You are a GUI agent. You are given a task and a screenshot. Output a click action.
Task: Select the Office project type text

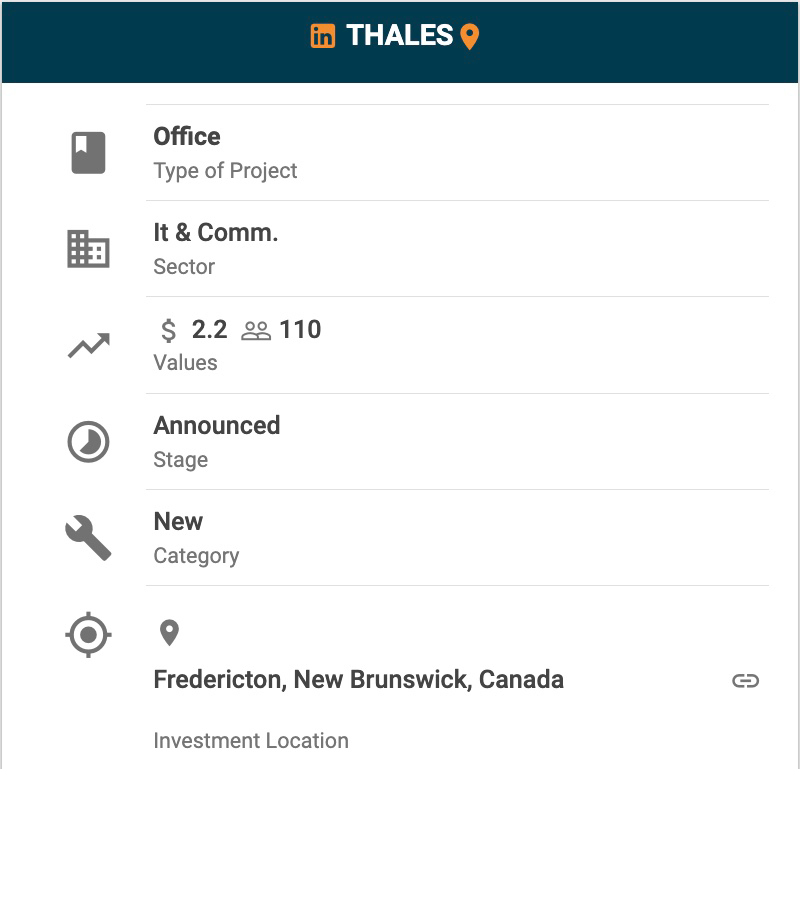point(187,136)
